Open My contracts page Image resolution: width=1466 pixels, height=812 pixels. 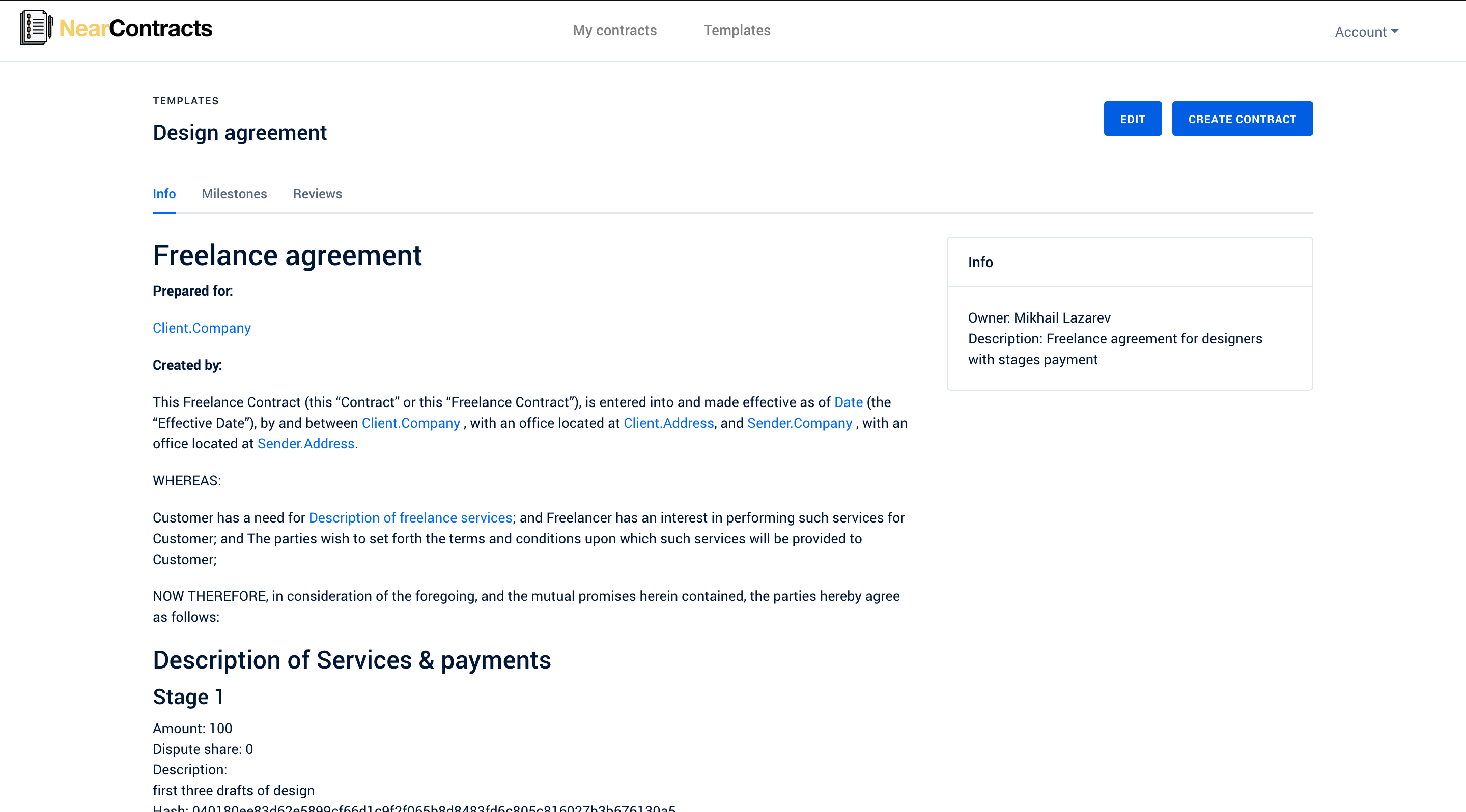click(x=614, y=30)
